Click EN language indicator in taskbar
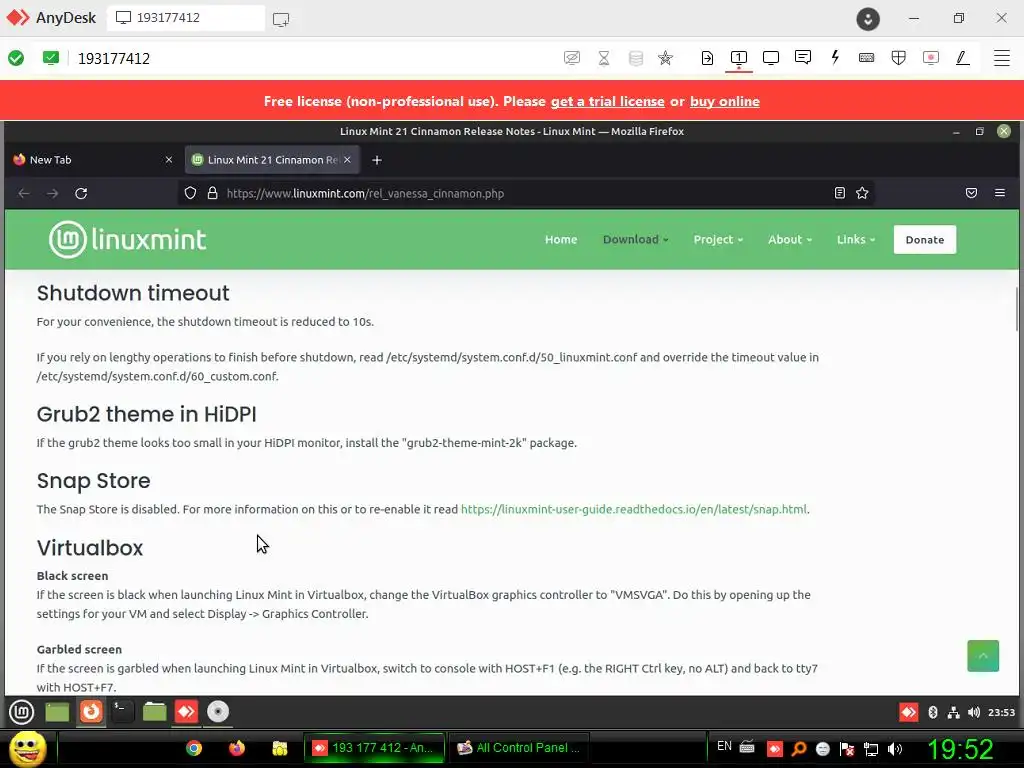 724,746
